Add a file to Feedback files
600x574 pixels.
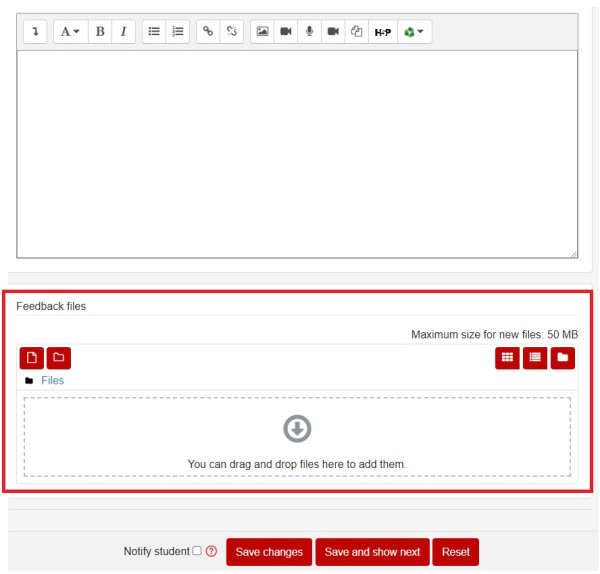tap(31, 357)
